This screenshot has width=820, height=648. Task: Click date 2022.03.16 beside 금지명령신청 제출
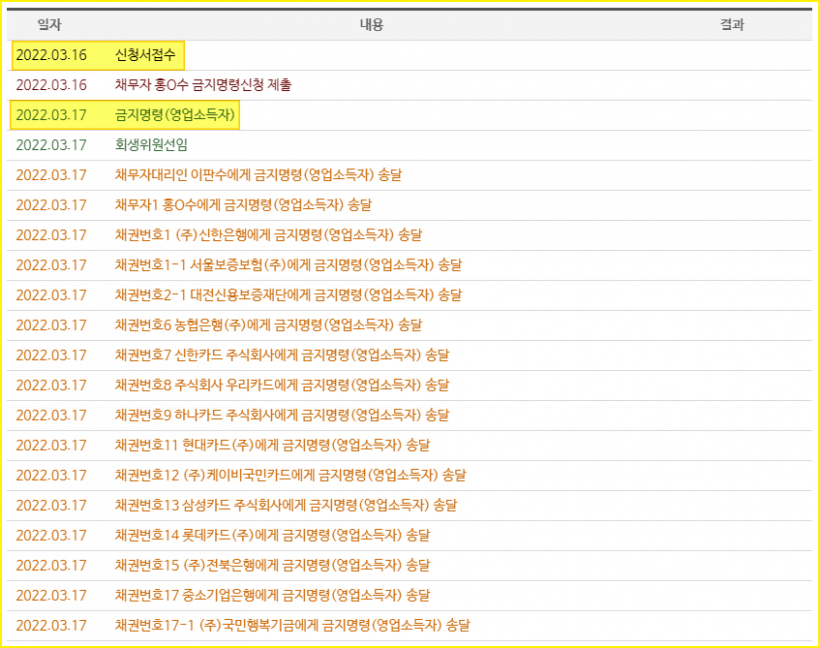[51, 85]
